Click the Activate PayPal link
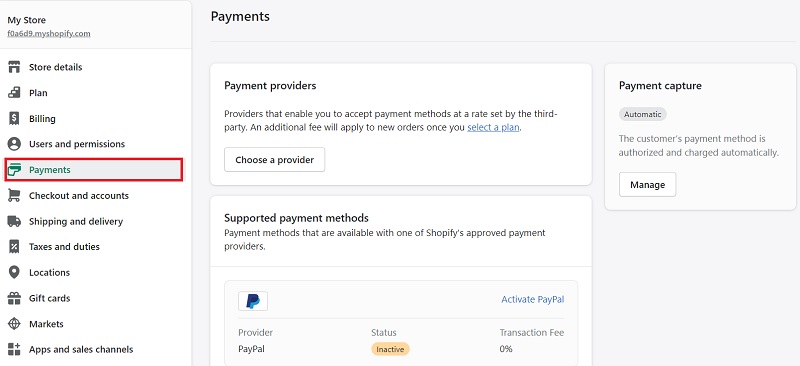The width and height of the screenshot is (800, 366). [533, 300]
